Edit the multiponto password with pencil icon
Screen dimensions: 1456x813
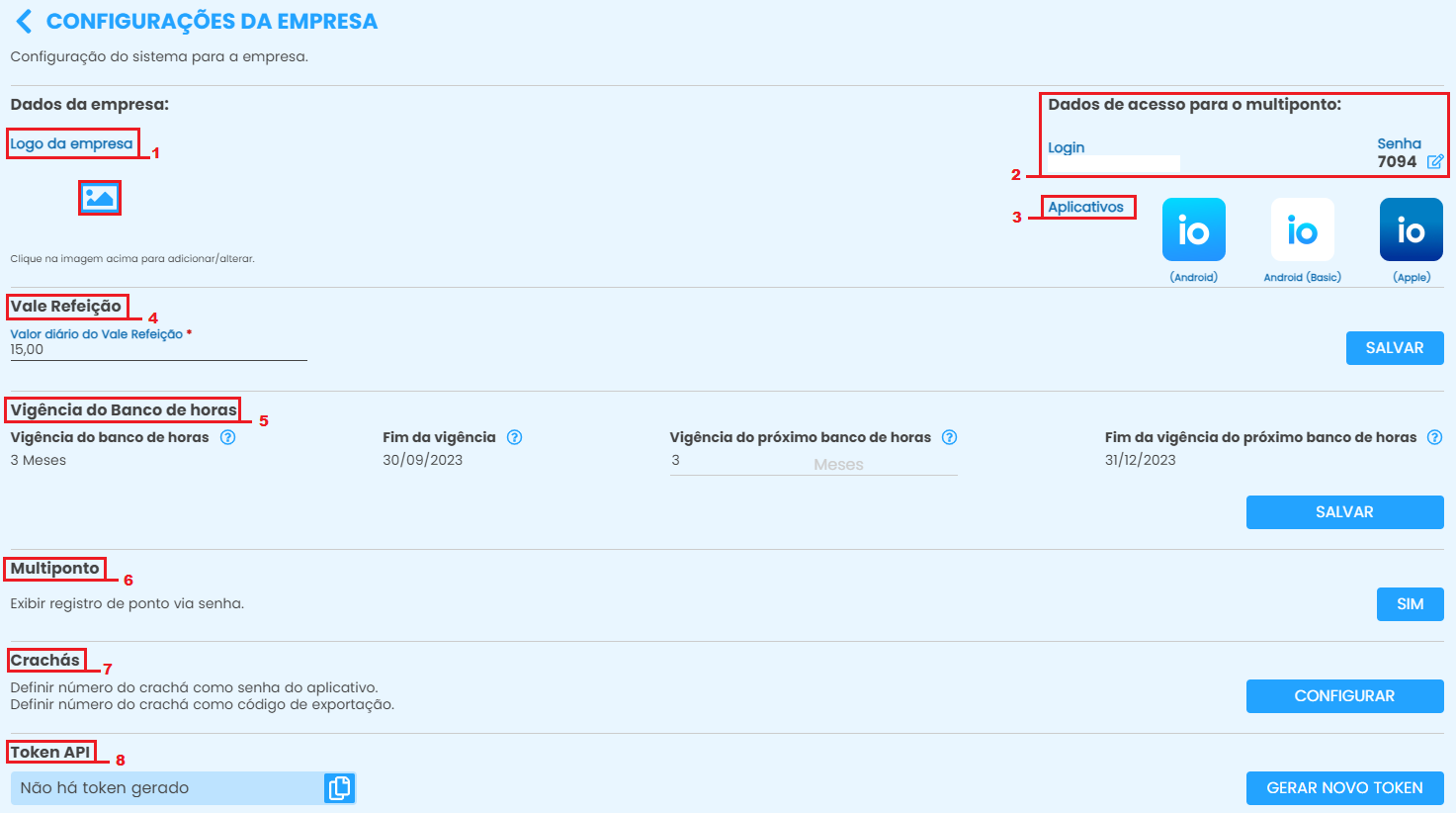[1435, 161]
